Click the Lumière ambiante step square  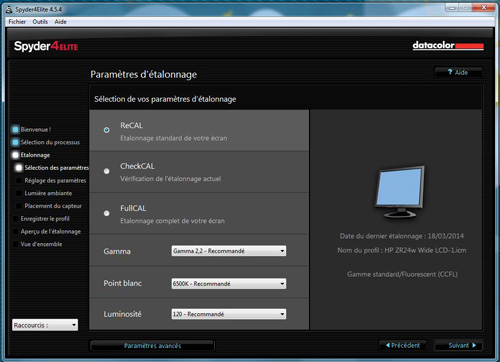click(19, 193)
